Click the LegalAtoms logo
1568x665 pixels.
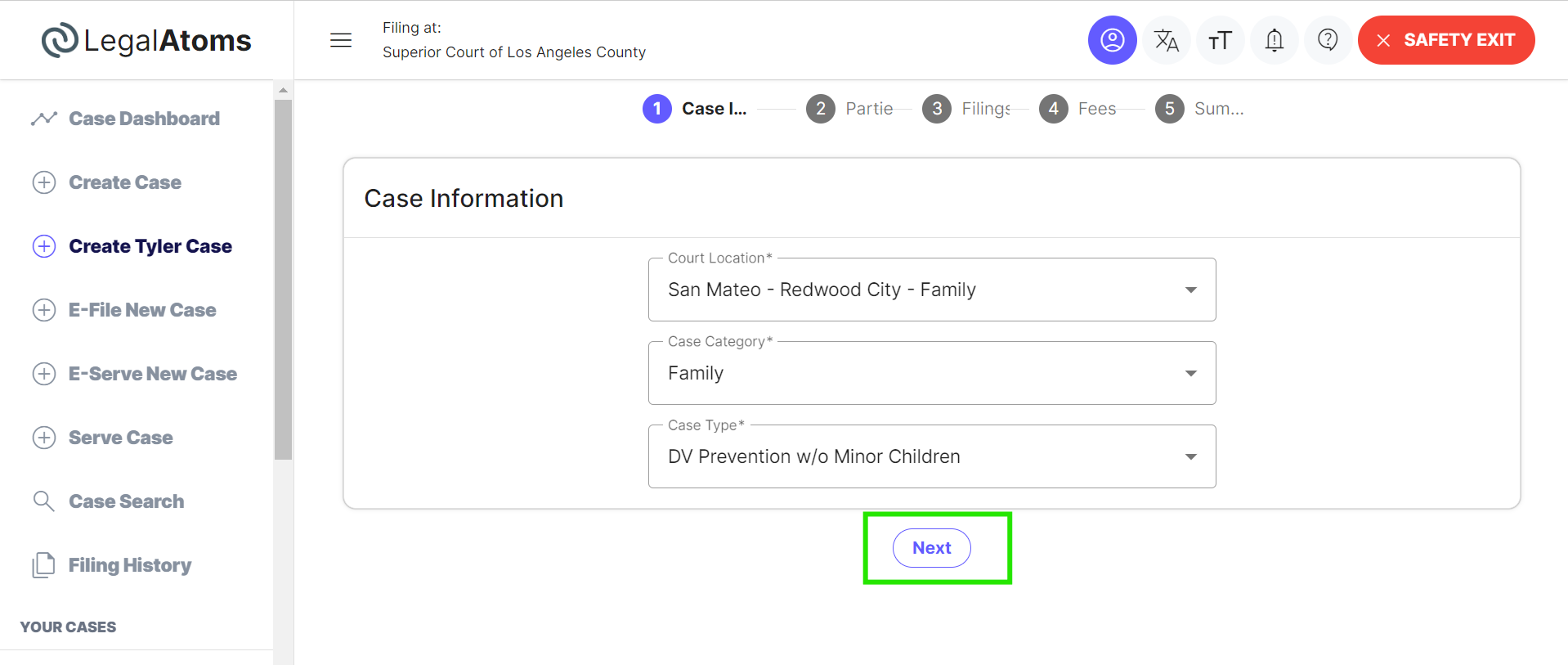146,40
